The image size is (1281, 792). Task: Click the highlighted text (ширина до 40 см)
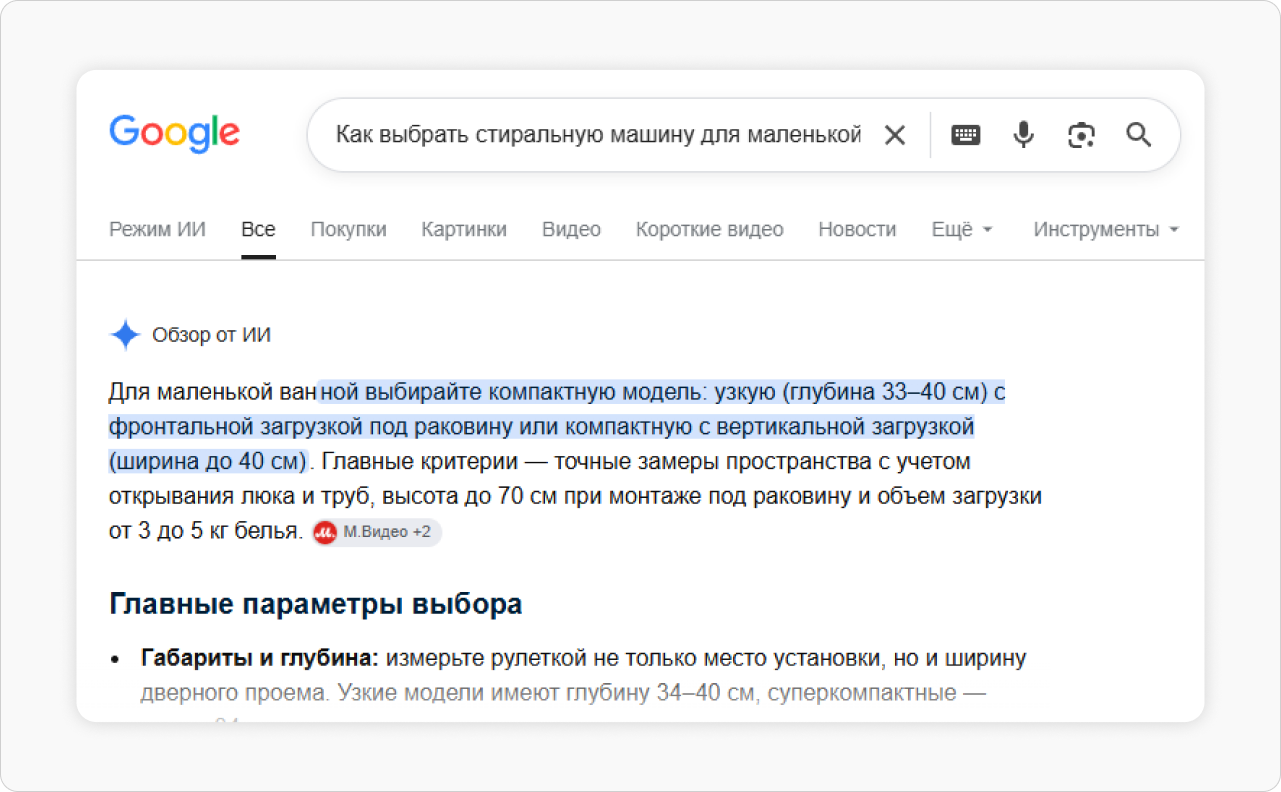tap(207, 462)
